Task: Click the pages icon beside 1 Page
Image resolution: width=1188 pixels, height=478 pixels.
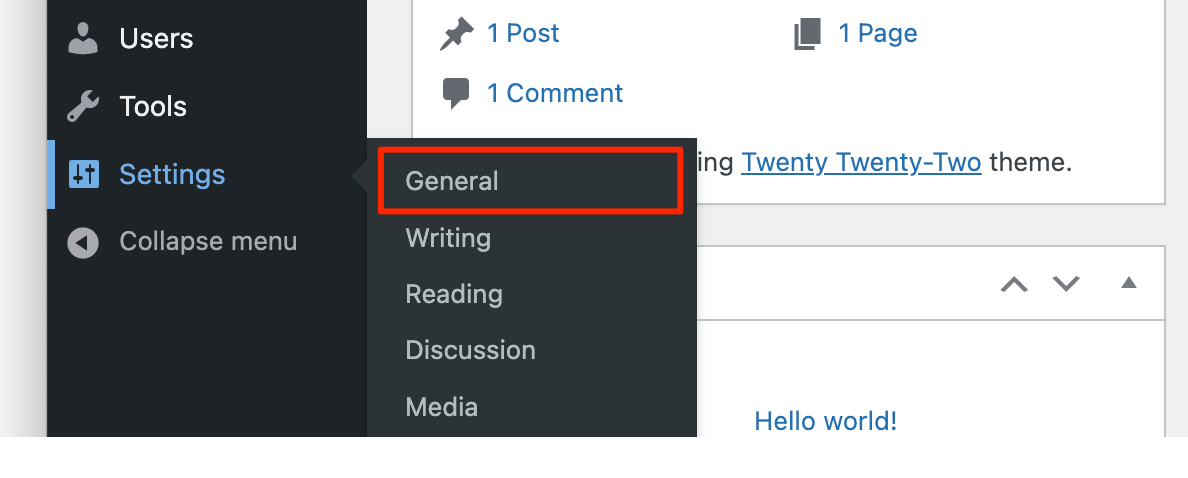Action: point(807,34)
